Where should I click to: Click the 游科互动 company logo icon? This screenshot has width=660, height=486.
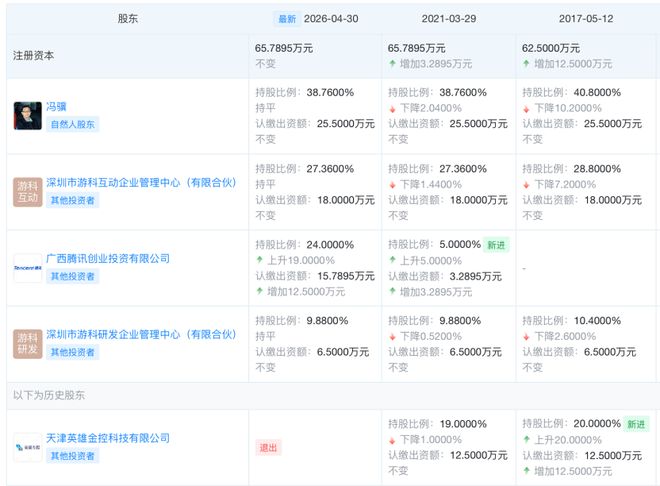click(28, 192)
